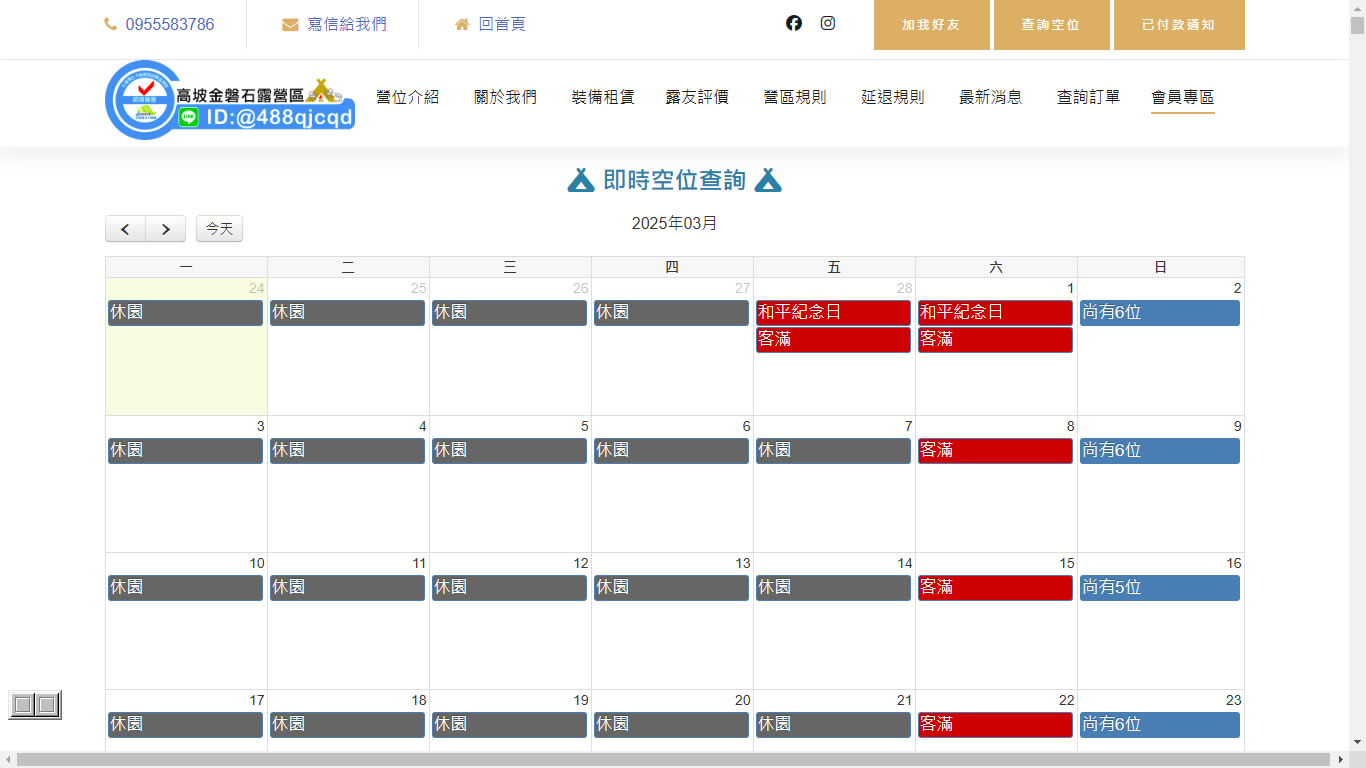This screenshot has width=1366, height=768.
Task: Click the campsite logo with LINE ID
Action: pyautogui.click(x=230, y=100)
